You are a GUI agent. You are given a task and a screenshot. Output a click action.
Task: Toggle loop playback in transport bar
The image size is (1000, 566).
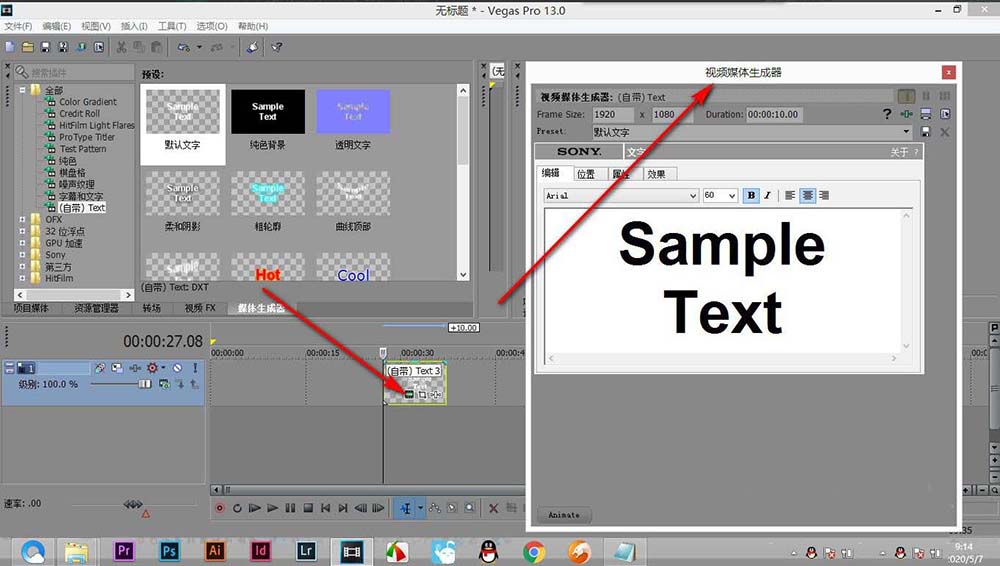237,509
